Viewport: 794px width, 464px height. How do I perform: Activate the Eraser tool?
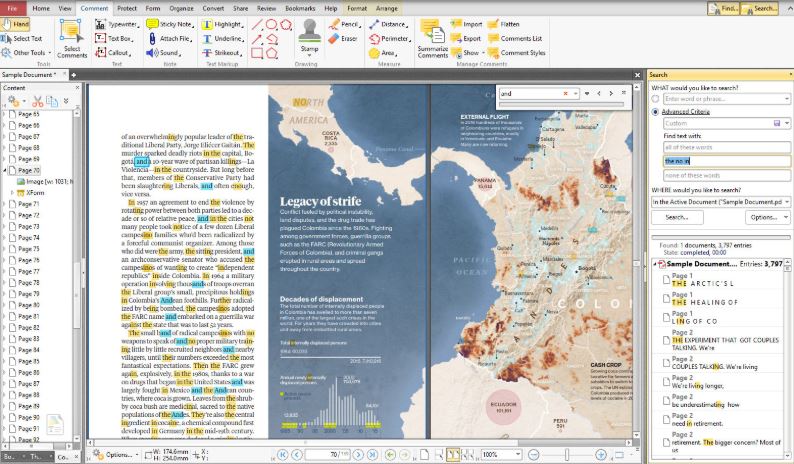click(343, 38)
